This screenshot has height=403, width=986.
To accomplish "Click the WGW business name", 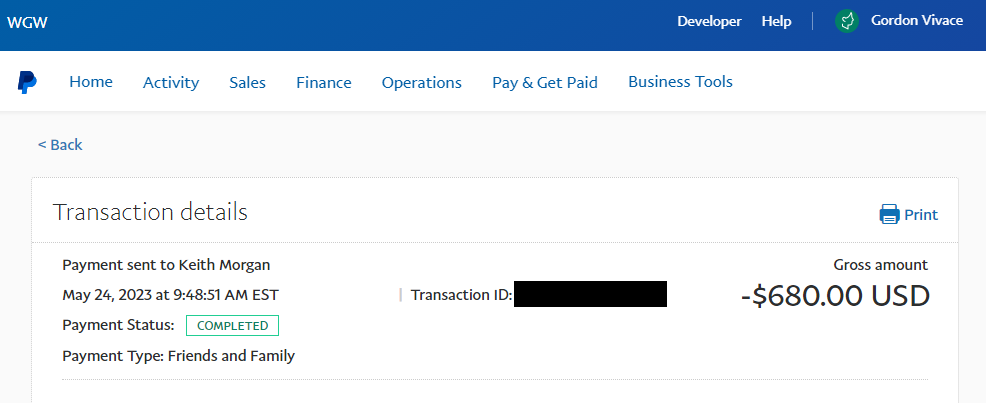I will (28, 23).
